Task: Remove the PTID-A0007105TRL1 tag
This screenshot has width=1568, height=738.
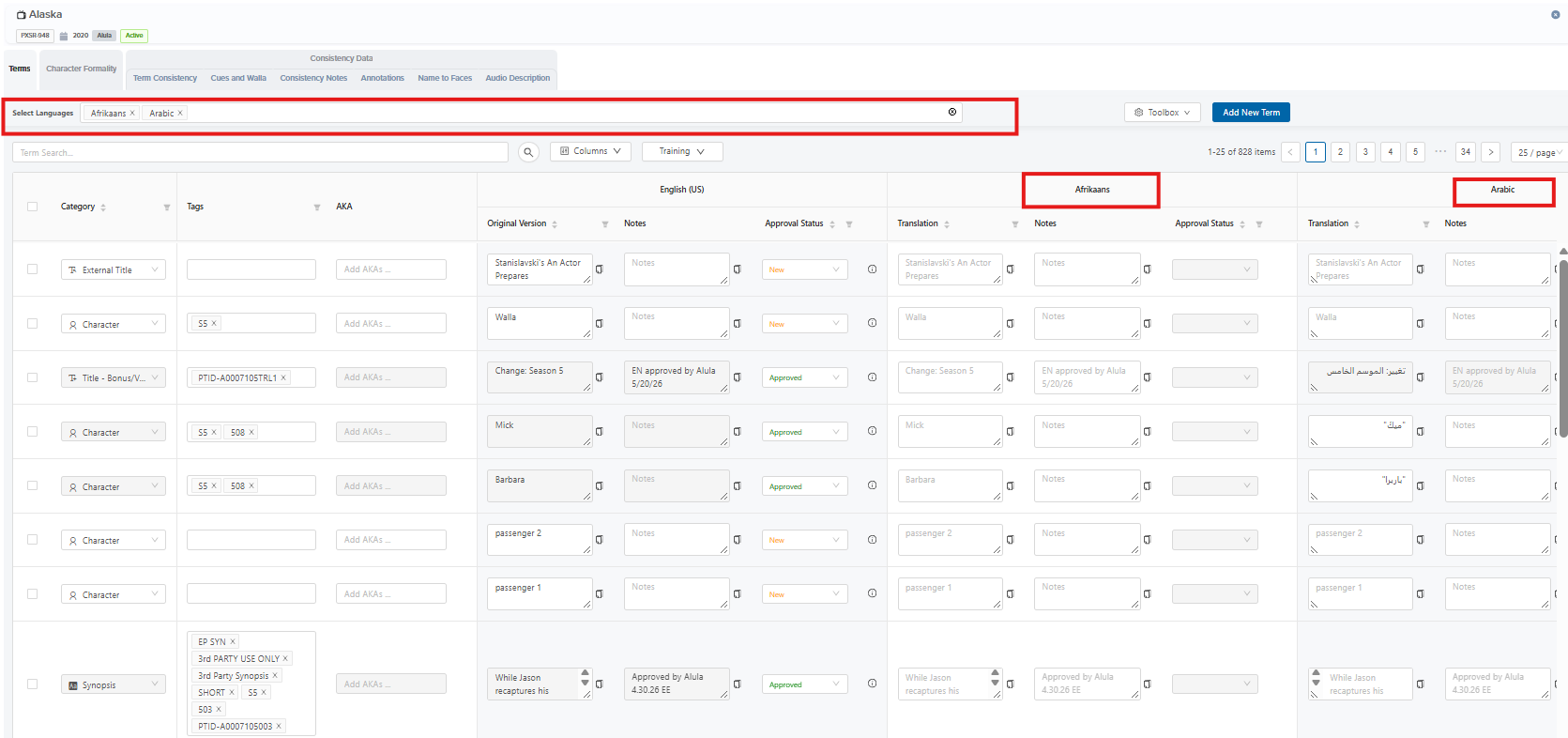Action: [x=284, y=378]
